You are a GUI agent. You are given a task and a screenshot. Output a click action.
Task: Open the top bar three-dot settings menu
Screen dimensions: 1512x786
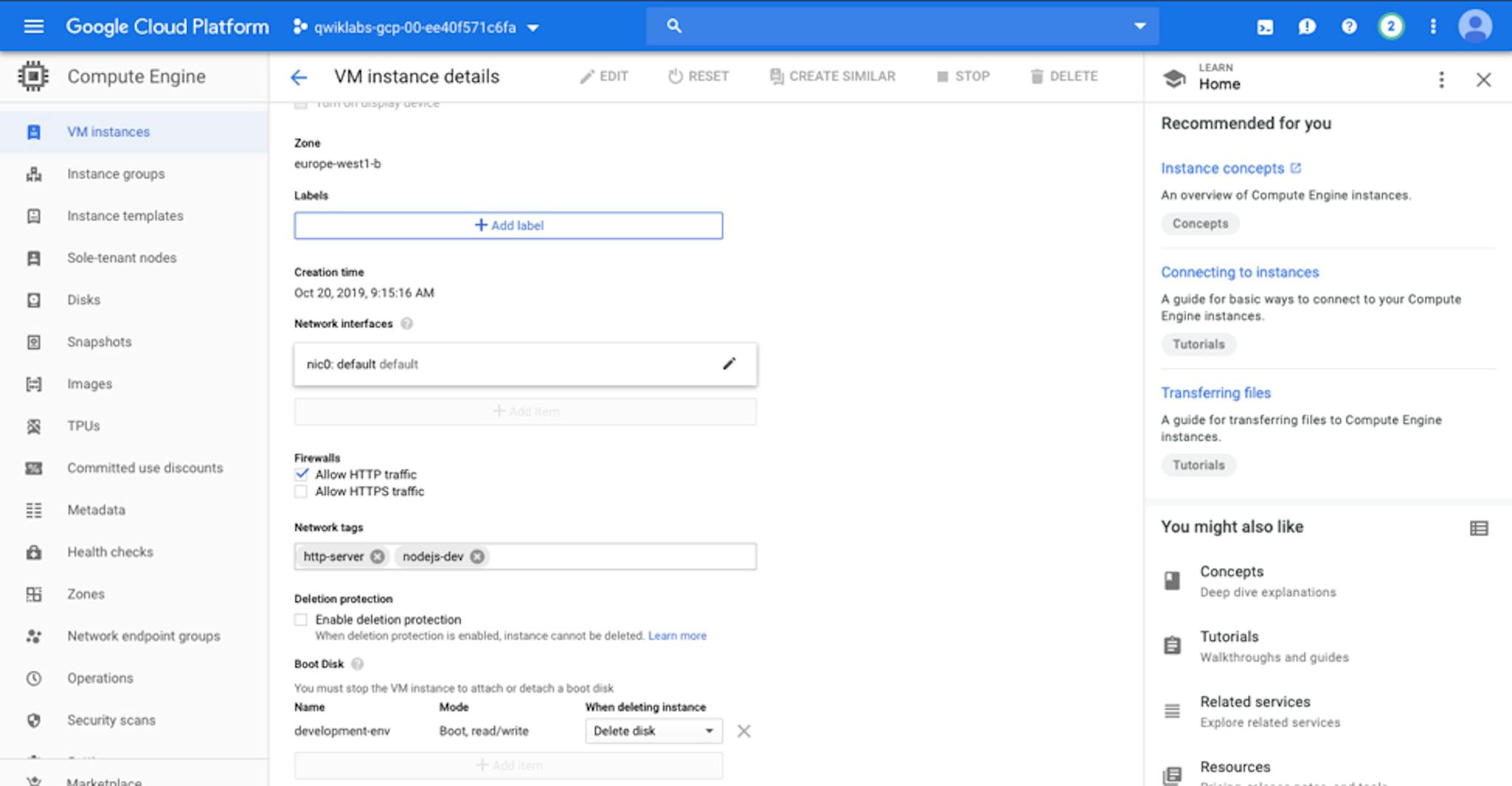[x=1433, y=27]
